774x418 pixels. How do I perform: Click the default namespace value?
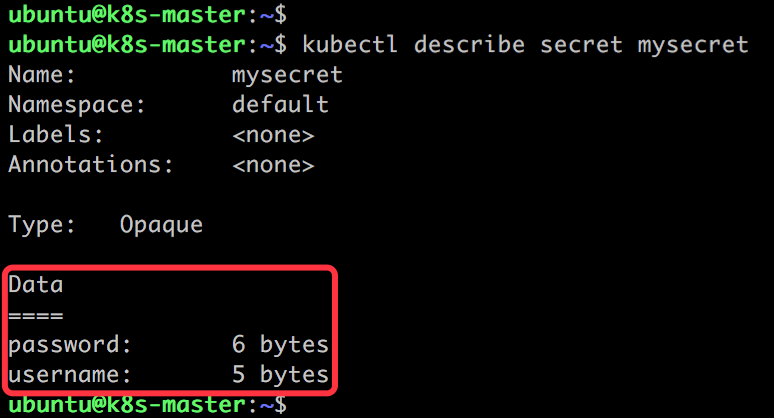click(x=280, y=105)
